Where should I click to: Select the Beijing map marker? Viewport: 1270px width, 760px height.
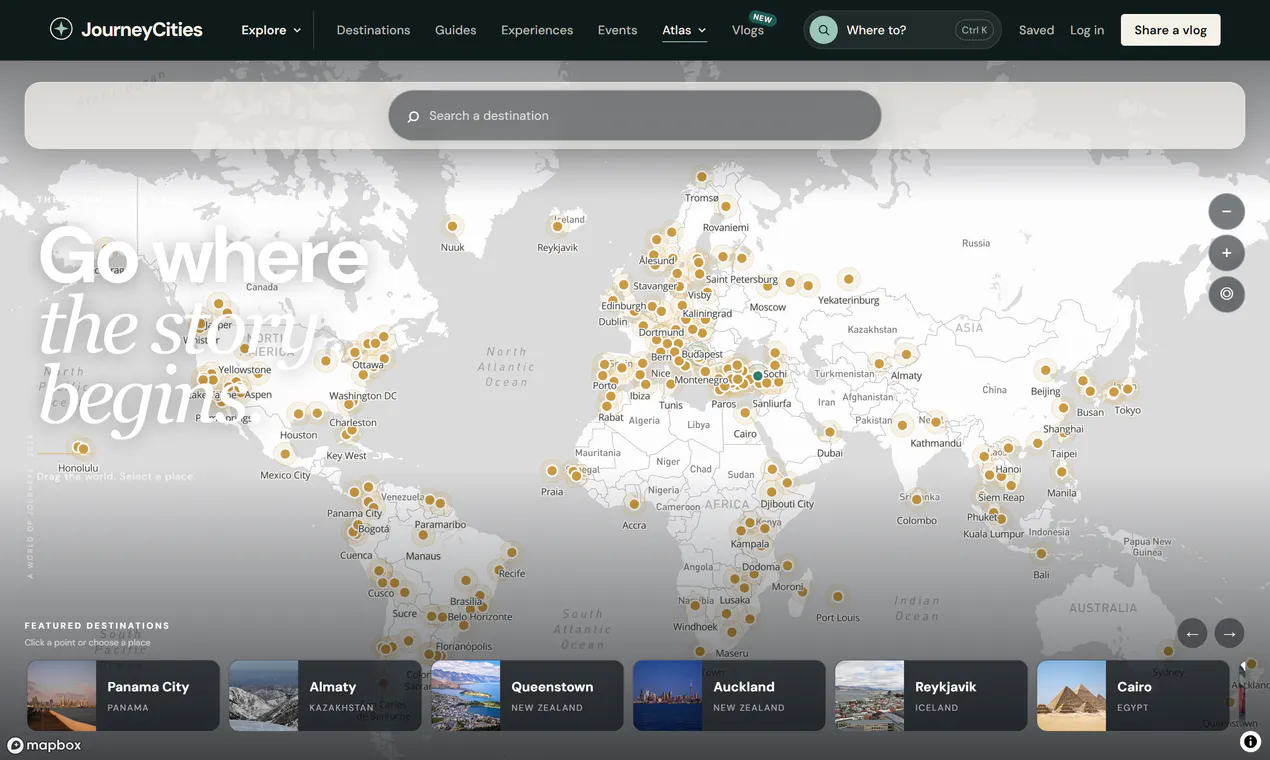1045,370
